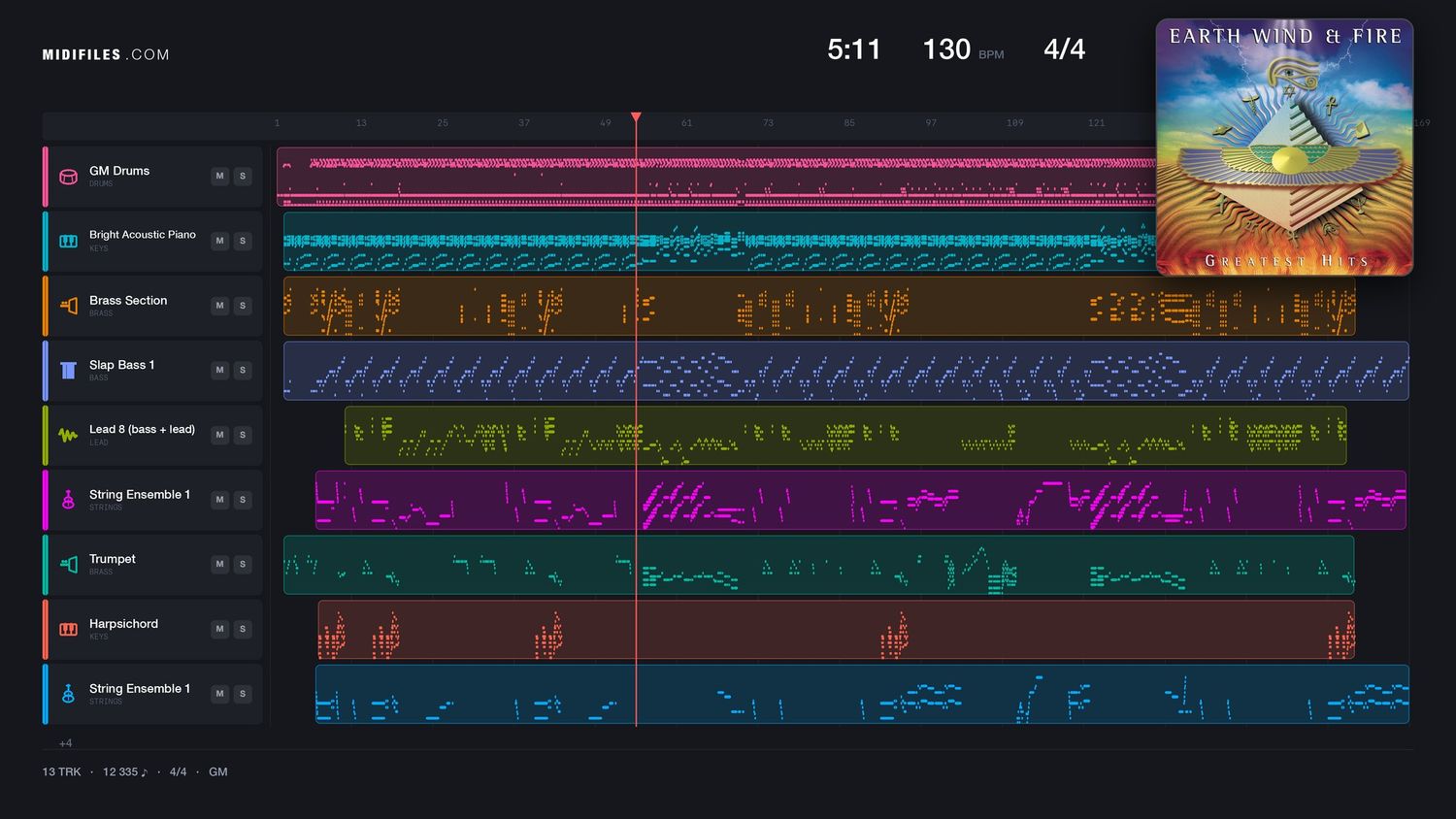Solo the Trumpet track
This screenshot has height=819, width=1456.
tap(243, 564)
